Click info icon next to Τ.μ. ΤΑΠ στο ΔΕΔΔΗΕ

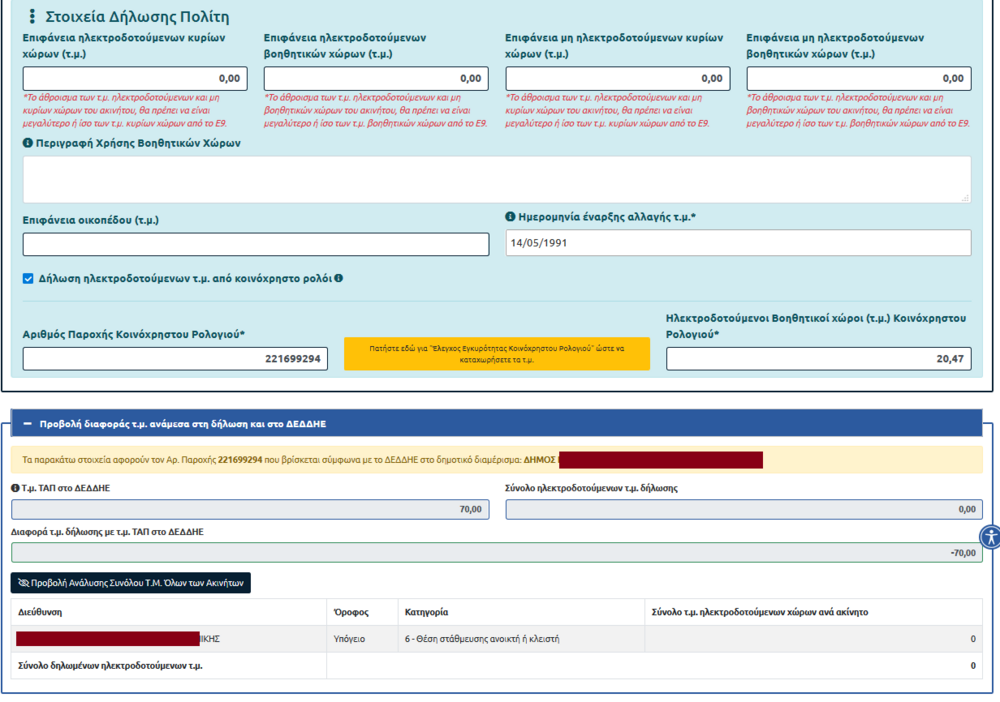(16, 488)
